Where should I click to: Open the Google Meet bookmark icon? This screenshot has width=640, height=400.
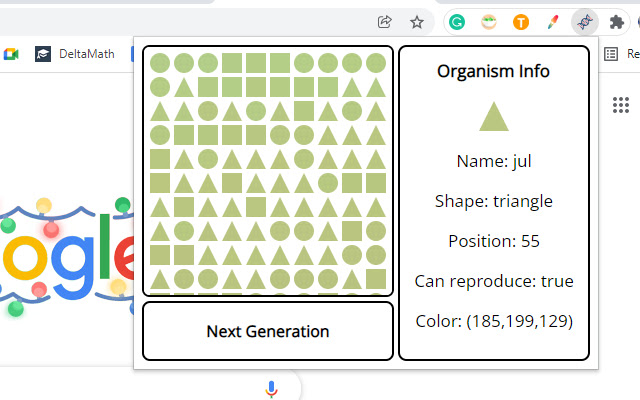coord(11,54)
